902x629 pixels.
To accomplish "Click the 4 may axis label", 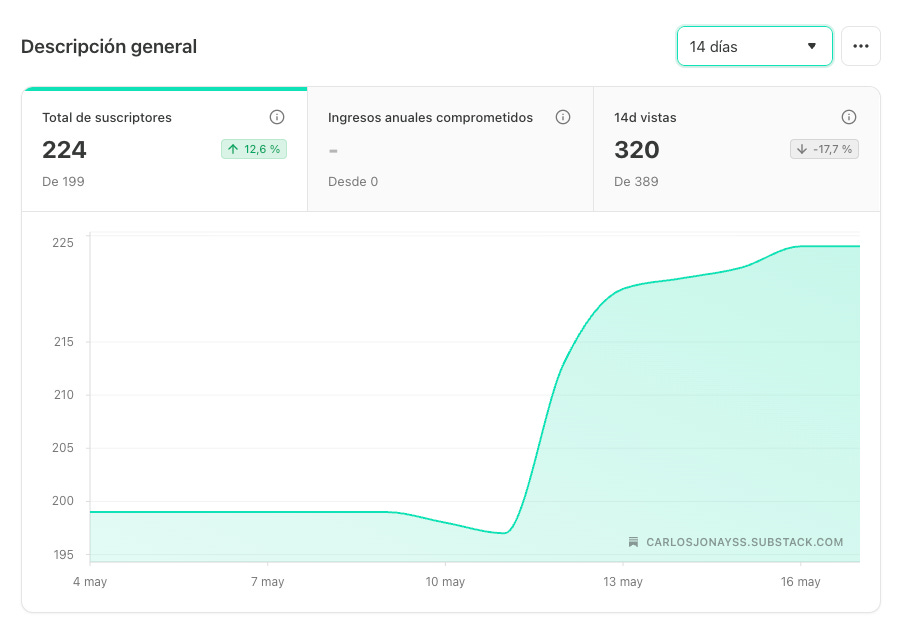I will click(x=90, y=582).
